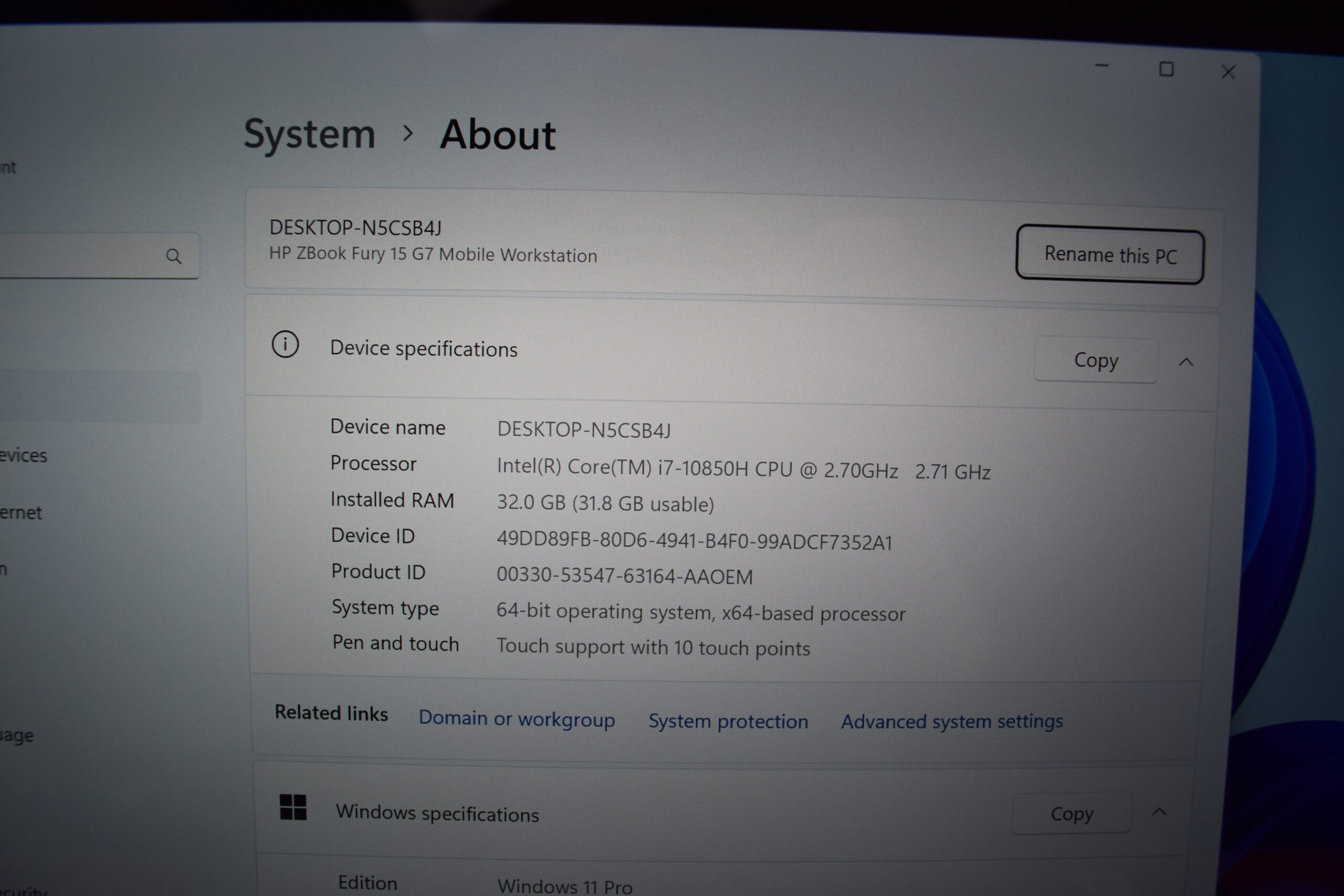Open System protection link
Image resolution: width=1344 pixels, height=896 pixels.
(x=728, y=721)
